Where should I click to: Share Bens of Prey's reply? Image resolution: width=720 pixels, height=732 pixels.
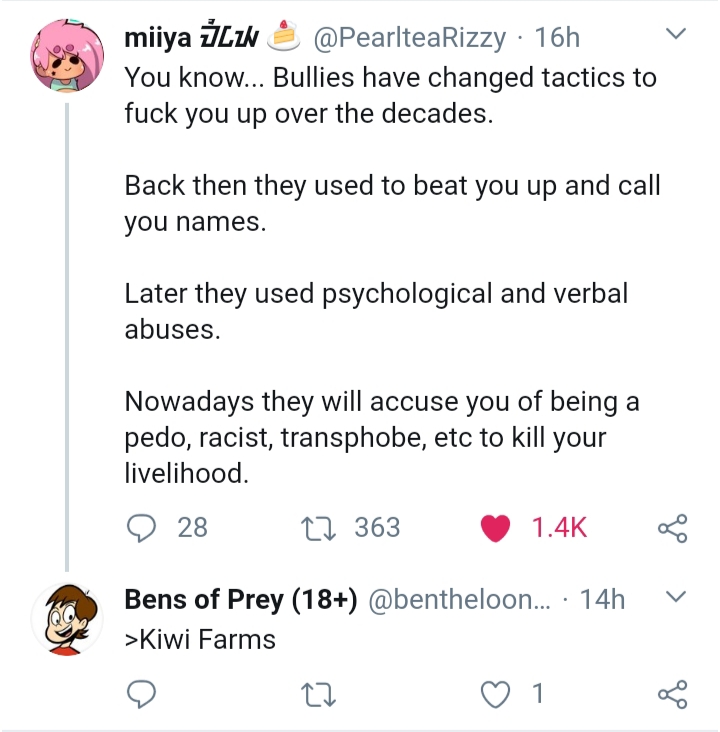click(x=672, y=694)
